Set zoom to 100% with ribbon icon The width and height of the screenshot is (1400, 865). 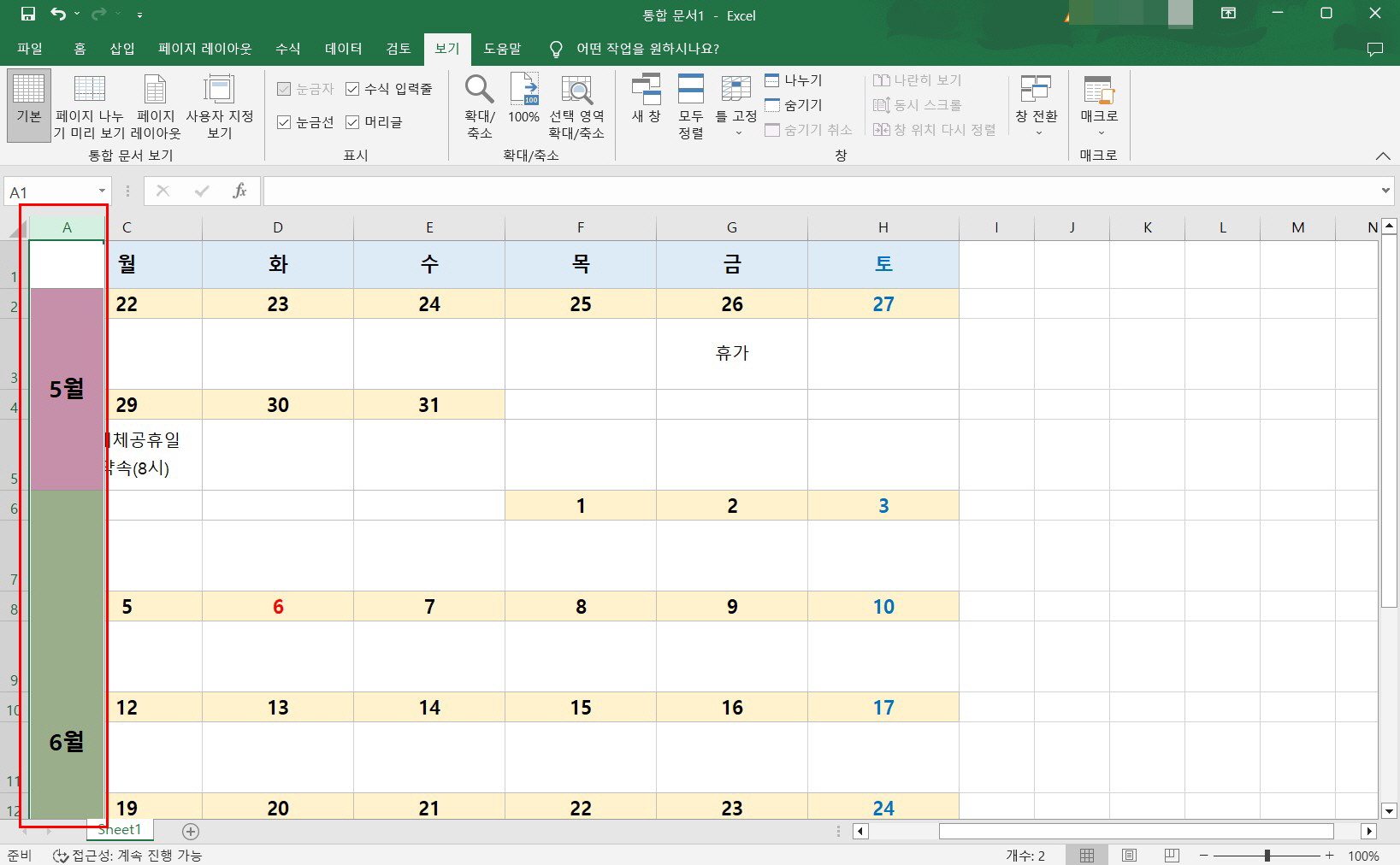click(523, 100)
